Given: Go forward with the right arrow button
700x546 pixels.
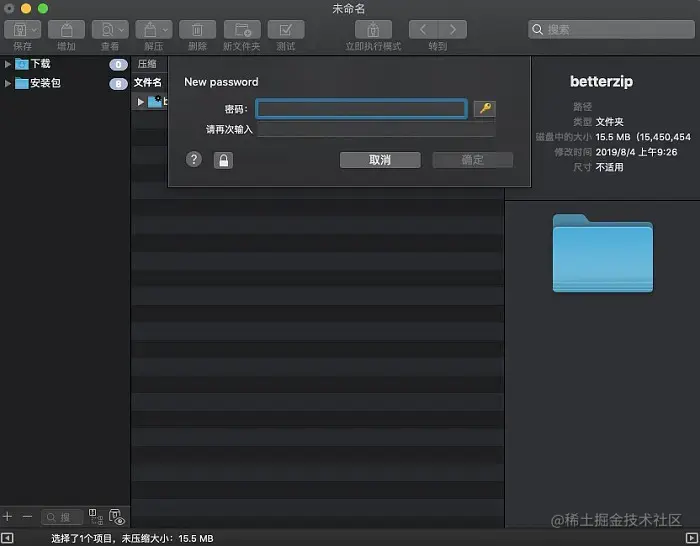Looking at the screenshot, I should 453,30.
